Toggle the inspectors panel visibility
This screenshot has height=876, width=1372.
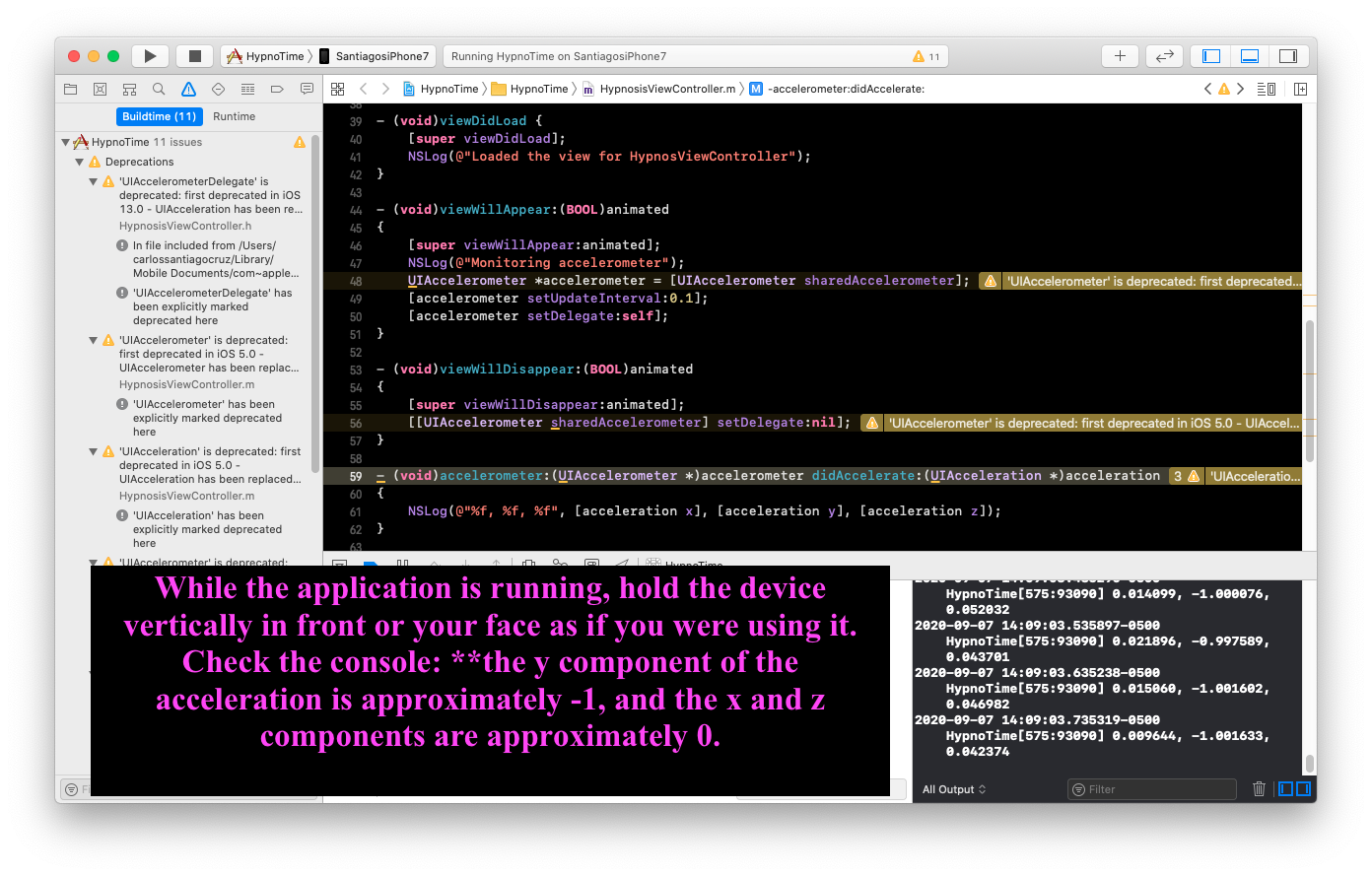(x=1287, y=56)
